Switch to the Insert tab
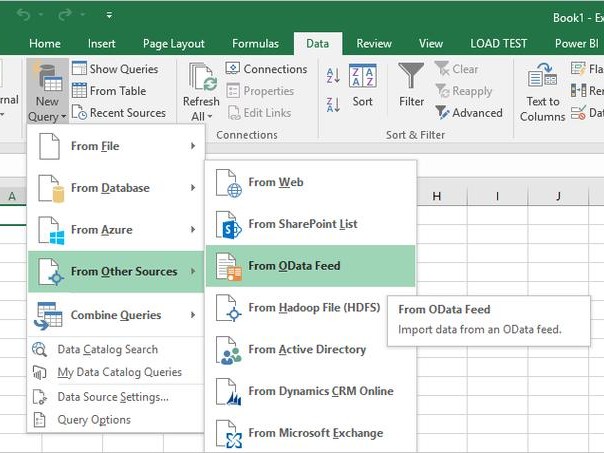Viewport: 604px width, 453px height. pos(101,44)
